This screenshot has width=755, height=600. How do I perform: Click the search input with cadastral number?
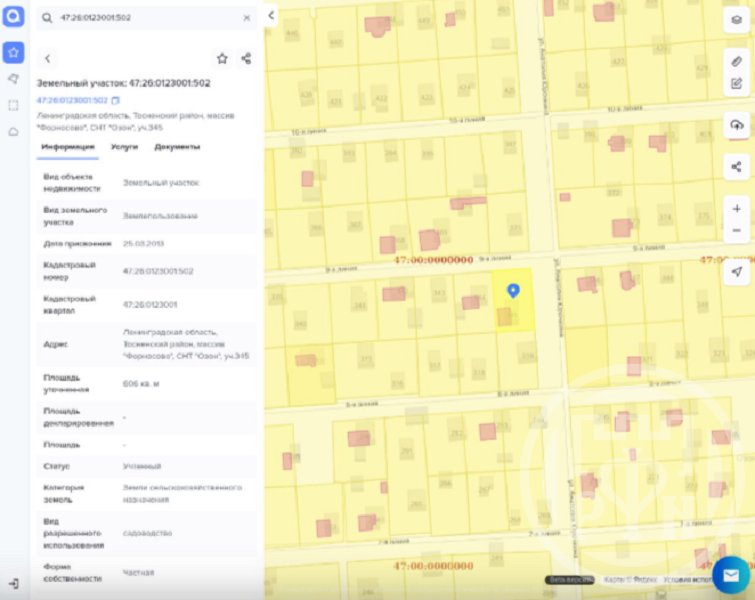(x=140, y=18)
